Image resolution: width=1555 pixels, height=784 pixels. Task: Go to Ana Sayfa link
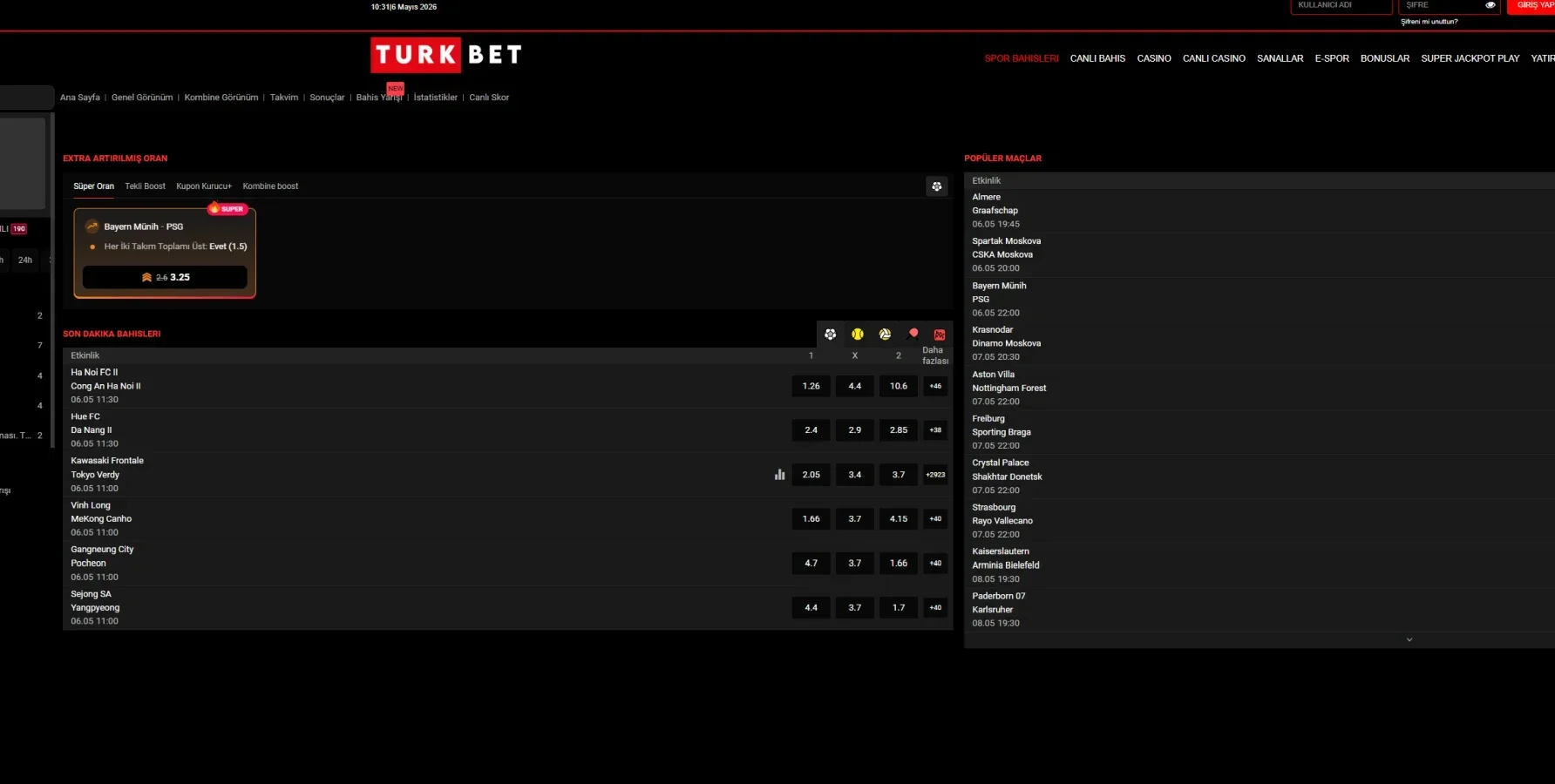tap(80, 98)
